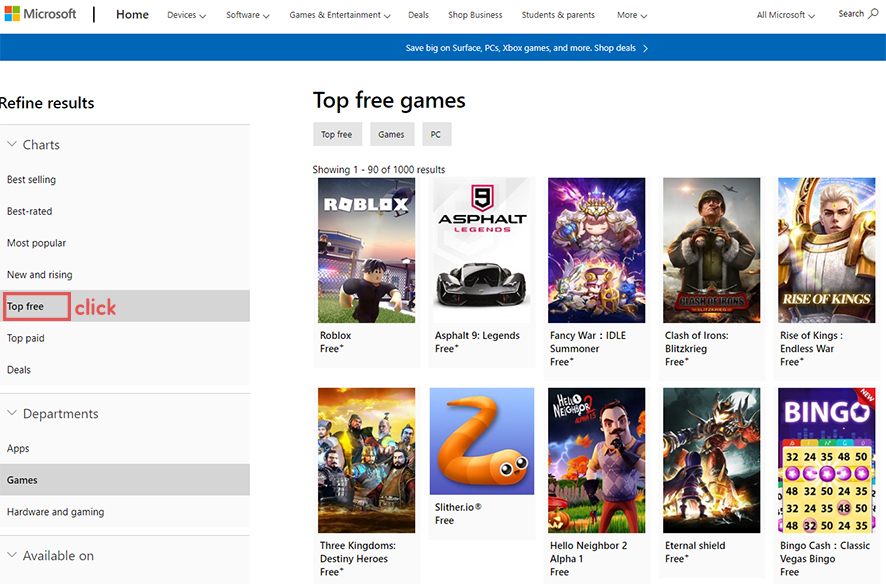Select the Most popular chart filter
886x584 pixels.
point(36,243)
